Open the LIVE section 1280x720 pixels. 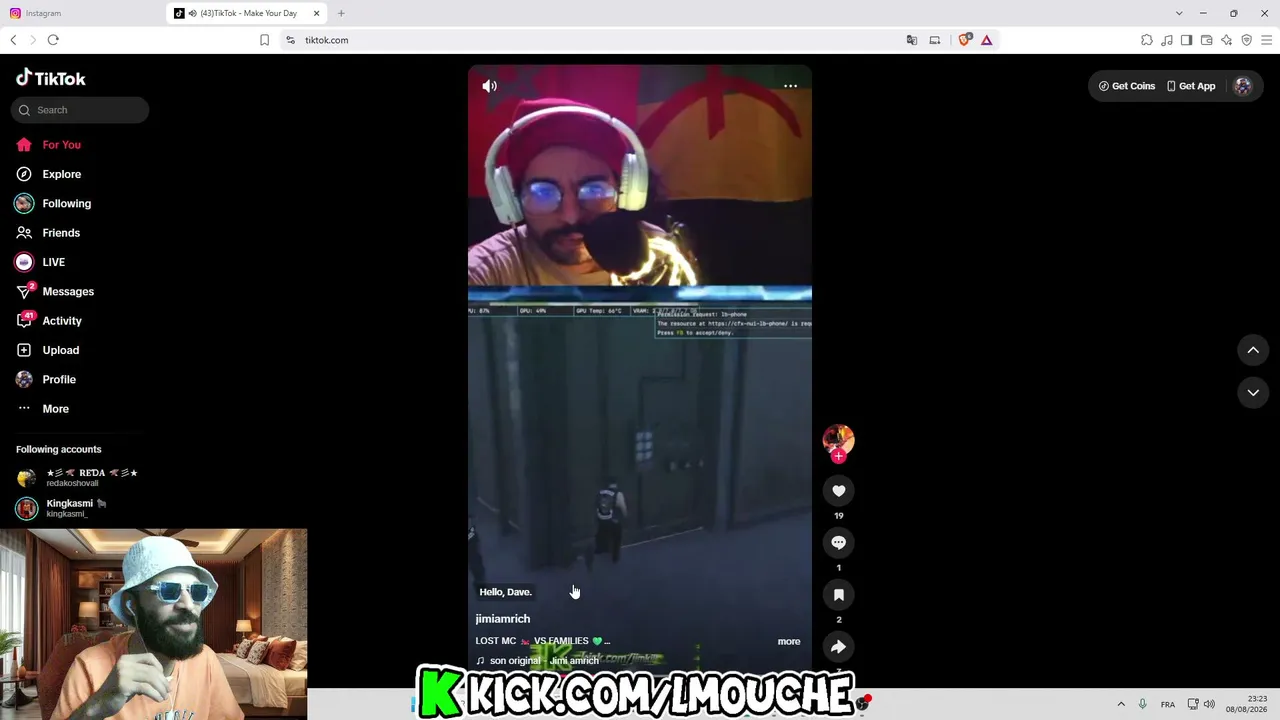(x=53, y=262)
